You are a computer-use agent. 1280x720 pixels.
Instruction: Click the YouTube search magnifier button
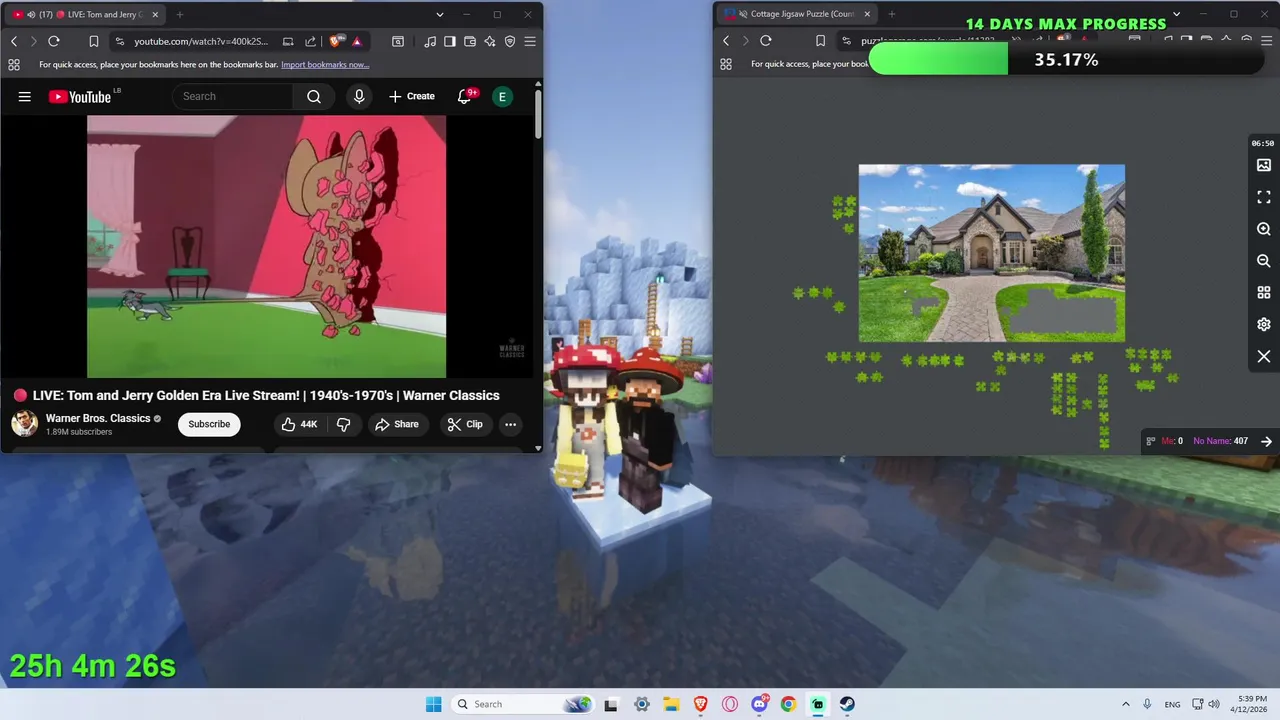click(x=314, y=97)
